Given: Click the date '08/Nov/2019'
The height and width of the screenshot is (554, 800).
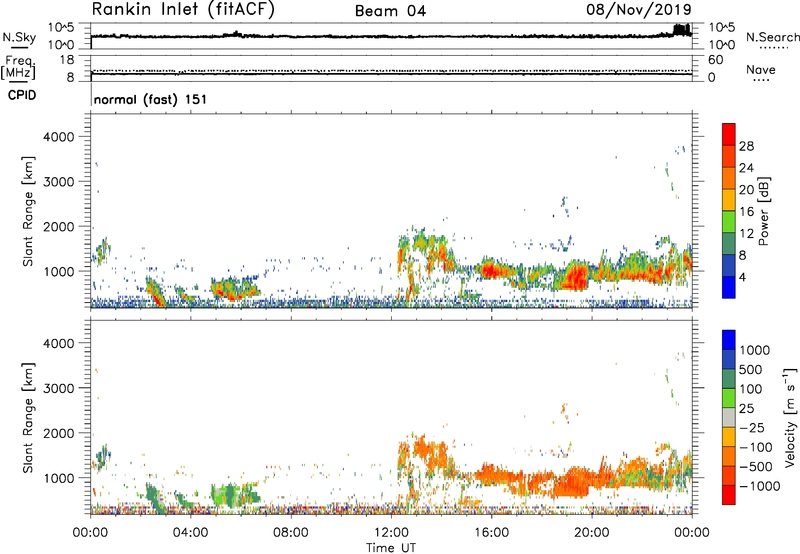Looking at the screenshot, I should (x=639, y=9).
